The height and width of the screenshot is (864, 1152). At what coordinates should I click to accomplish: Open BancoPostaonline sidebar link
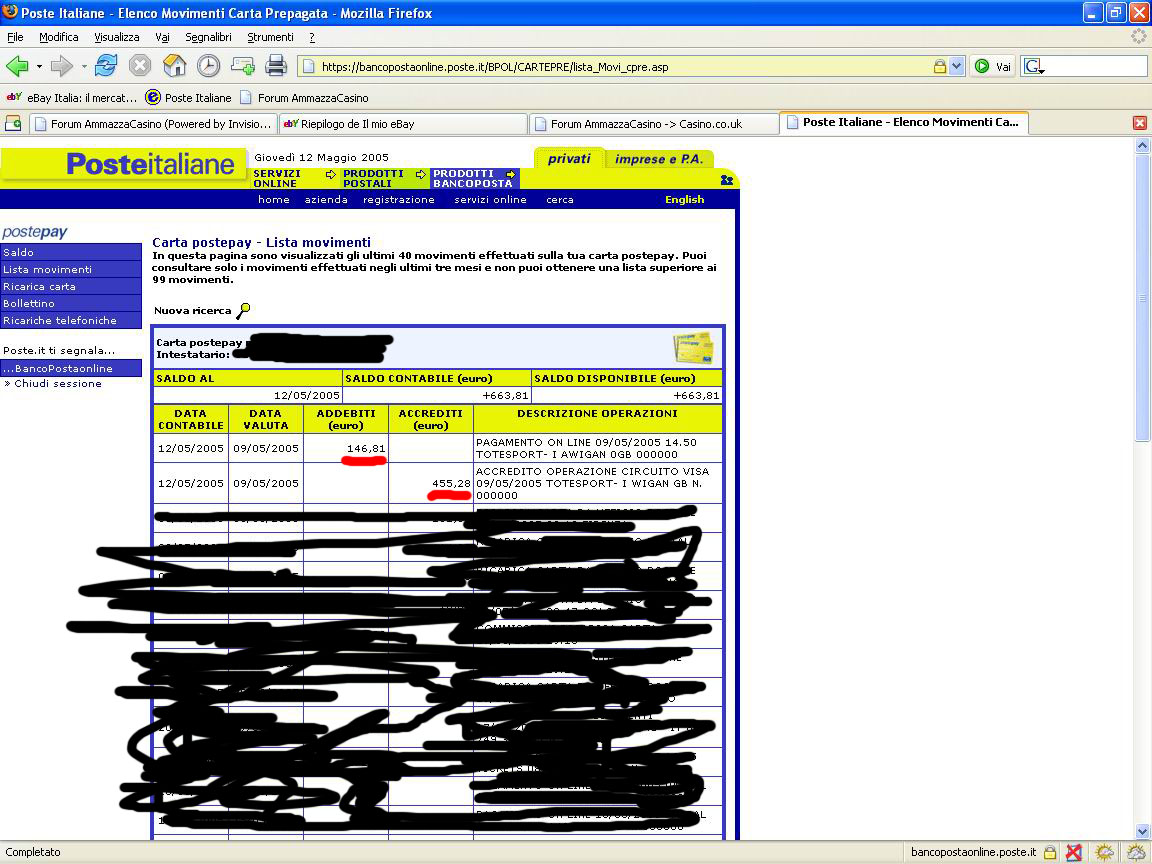71,369
